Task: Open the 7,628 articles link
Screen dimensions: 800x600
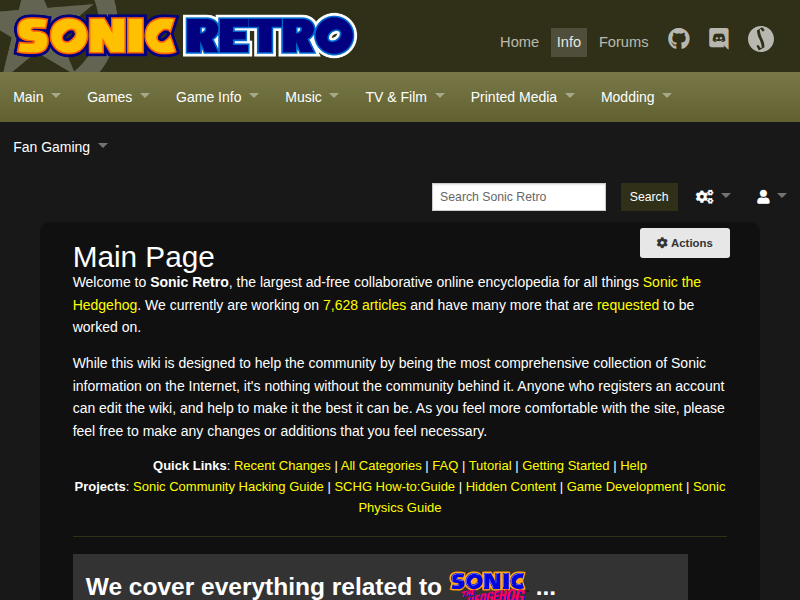Action: click(363, 305)
